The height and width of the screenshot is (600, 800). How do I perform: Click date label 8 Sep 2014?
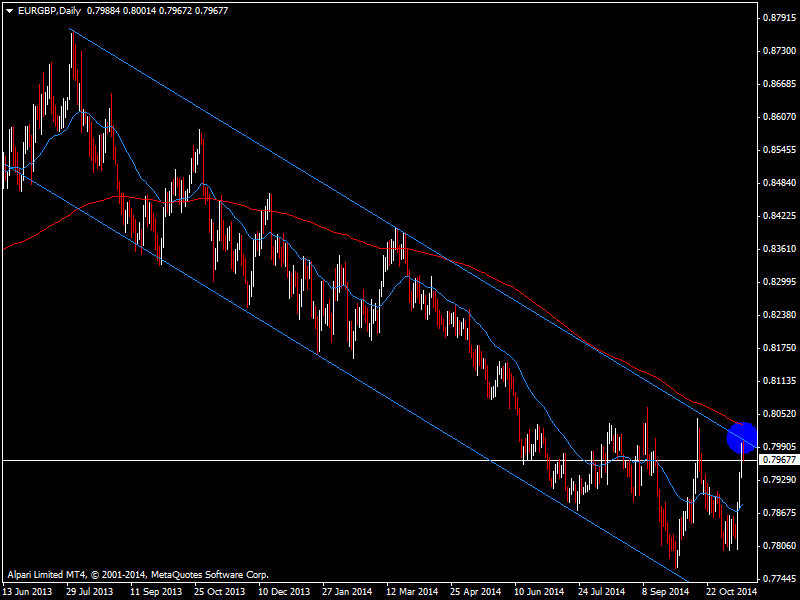666,592
